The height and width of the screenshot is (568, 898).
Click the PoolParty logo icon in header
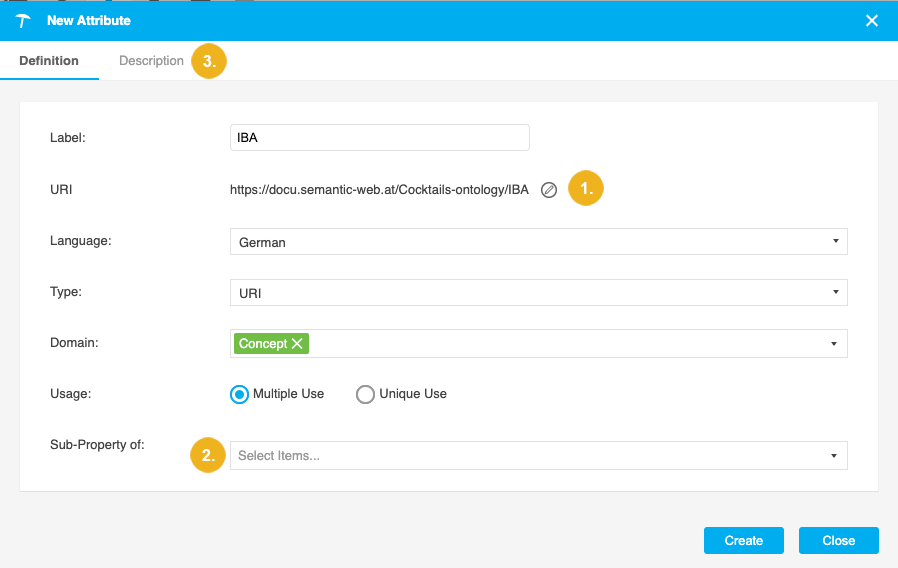coord(22,21)
